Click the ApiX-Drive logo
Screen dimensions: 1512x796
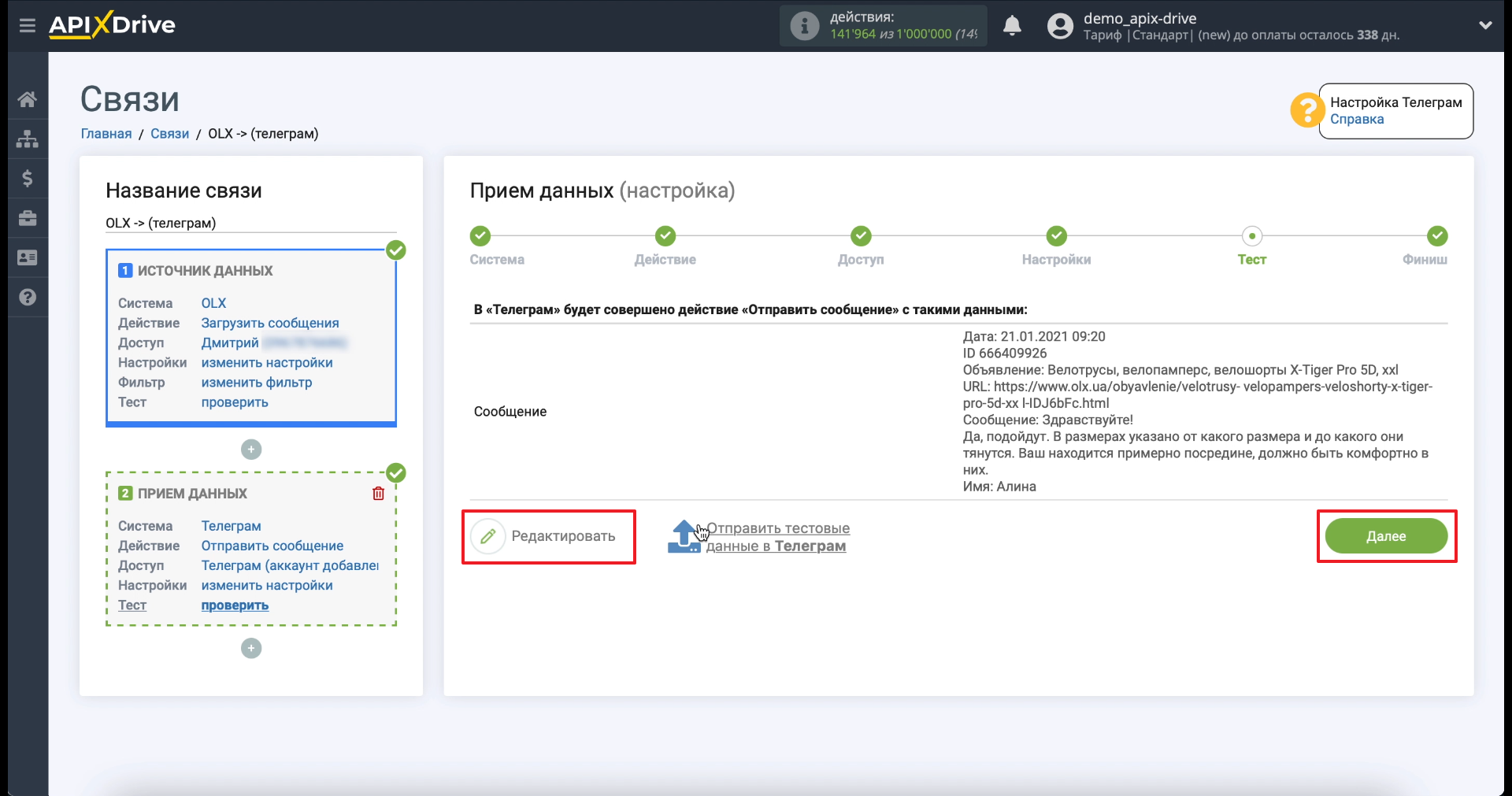click(x=112, y=25)
